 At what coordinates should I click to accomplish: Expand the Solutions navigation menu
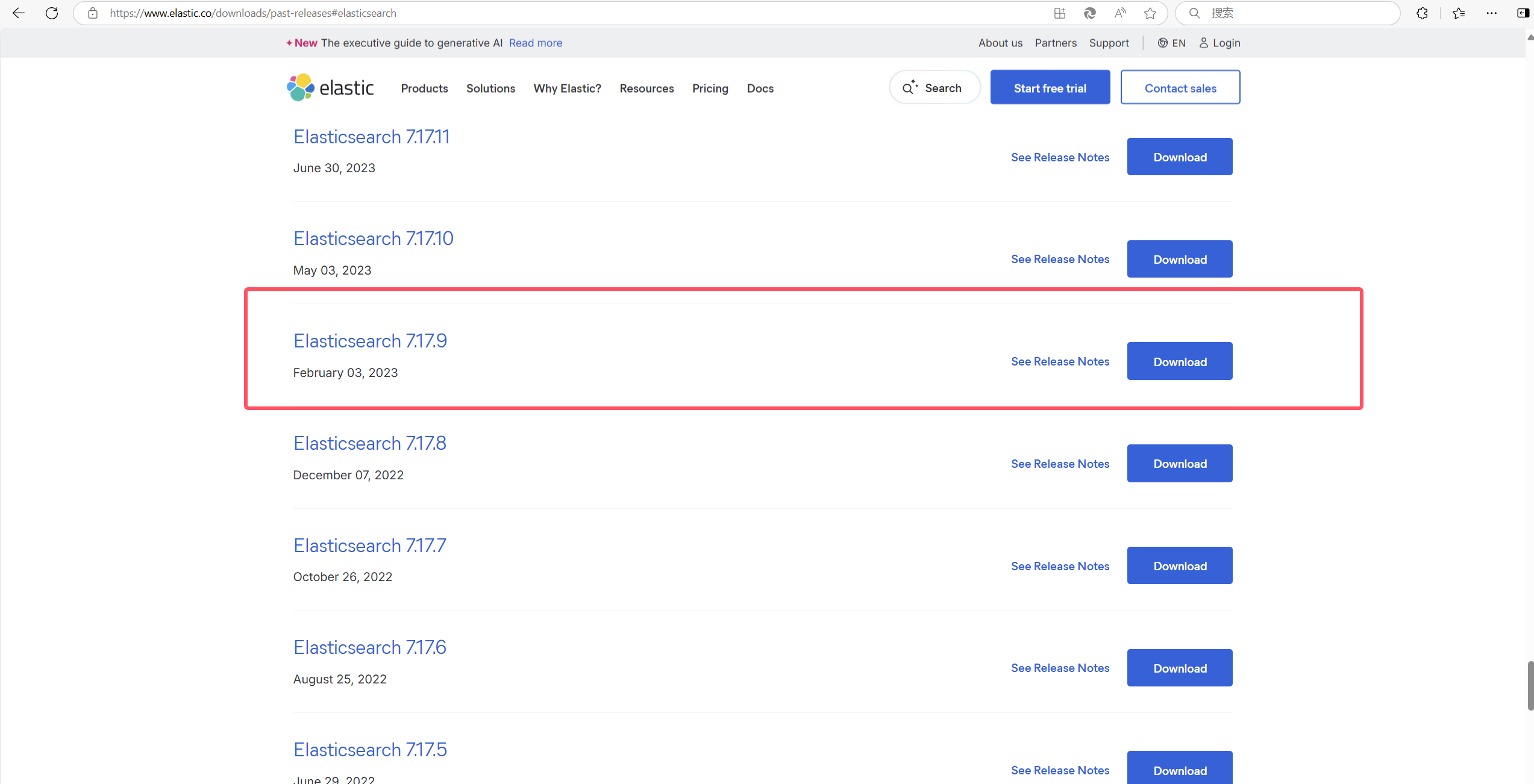pyautogui.click(x=490, y=88)
